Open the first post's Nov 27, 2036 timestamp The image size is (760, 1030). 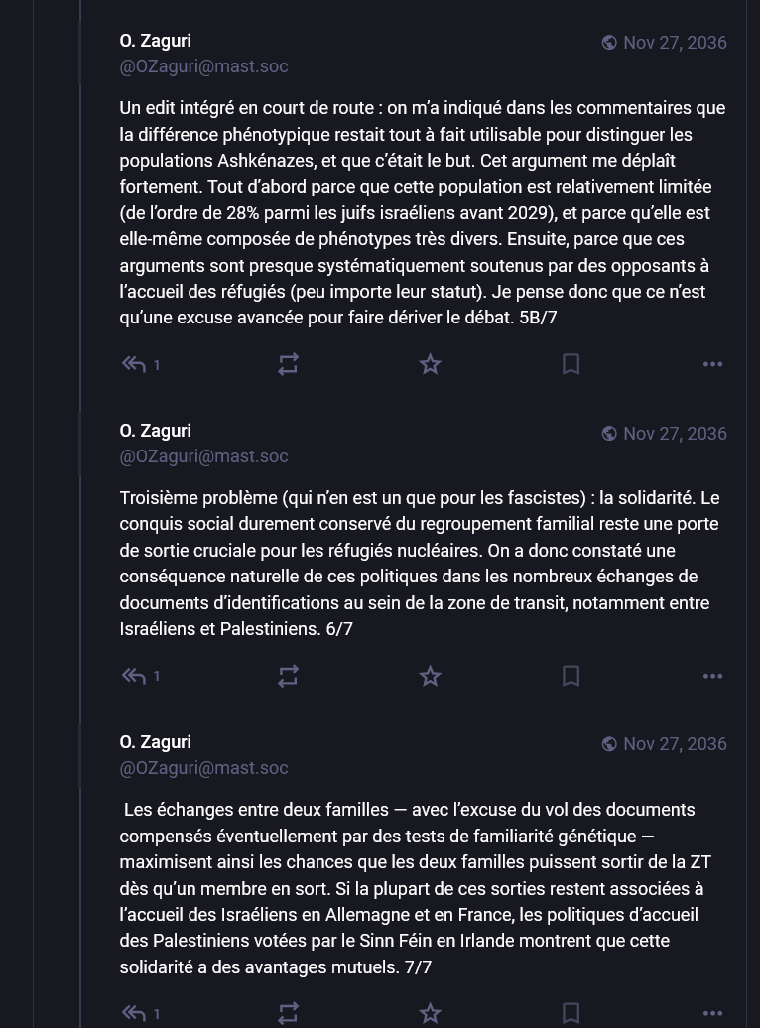coord(674,43)
